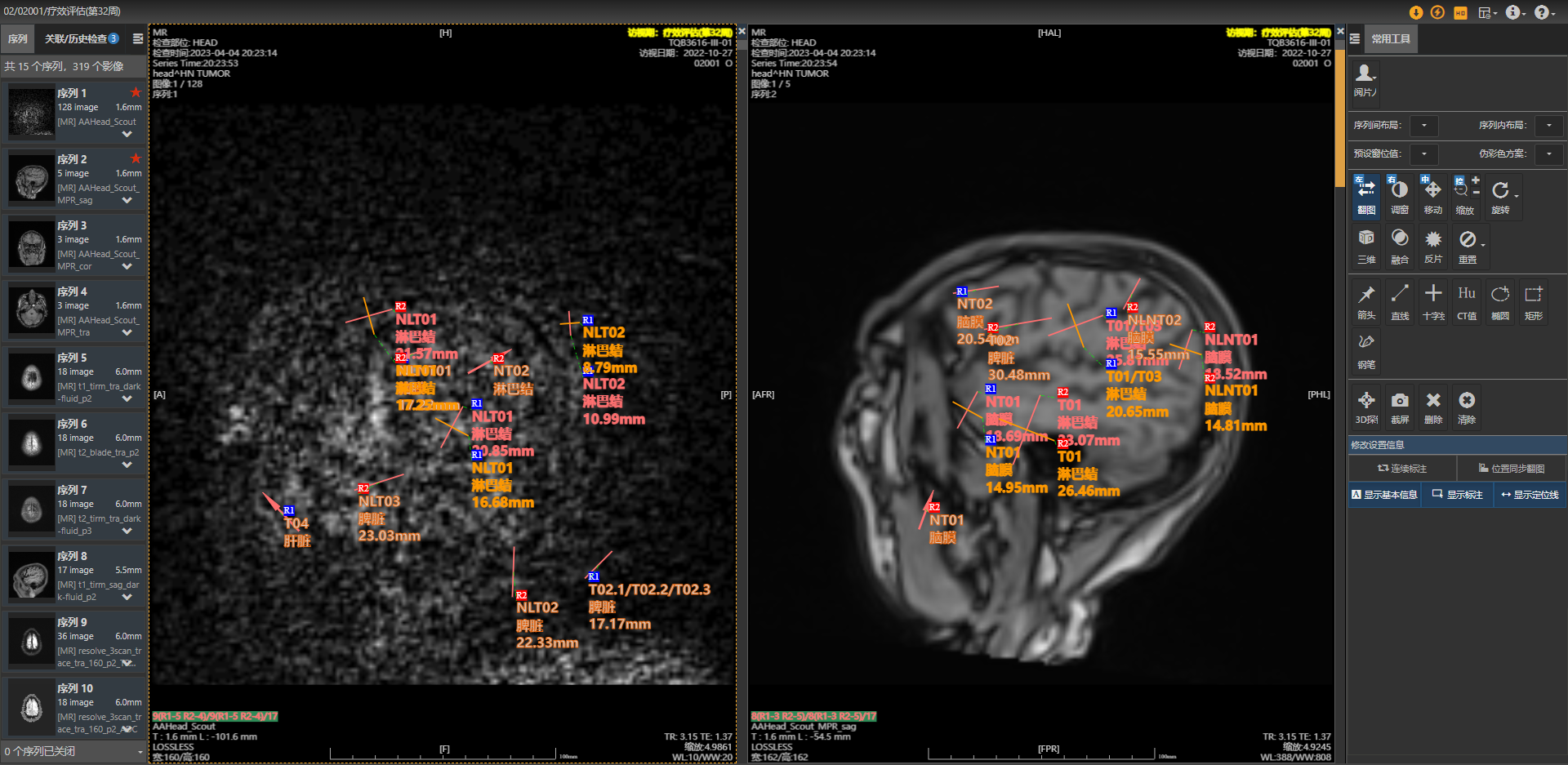Toggle 显示定位线 show localizer lines
1568x765 pixels.
pos(1530,495)
